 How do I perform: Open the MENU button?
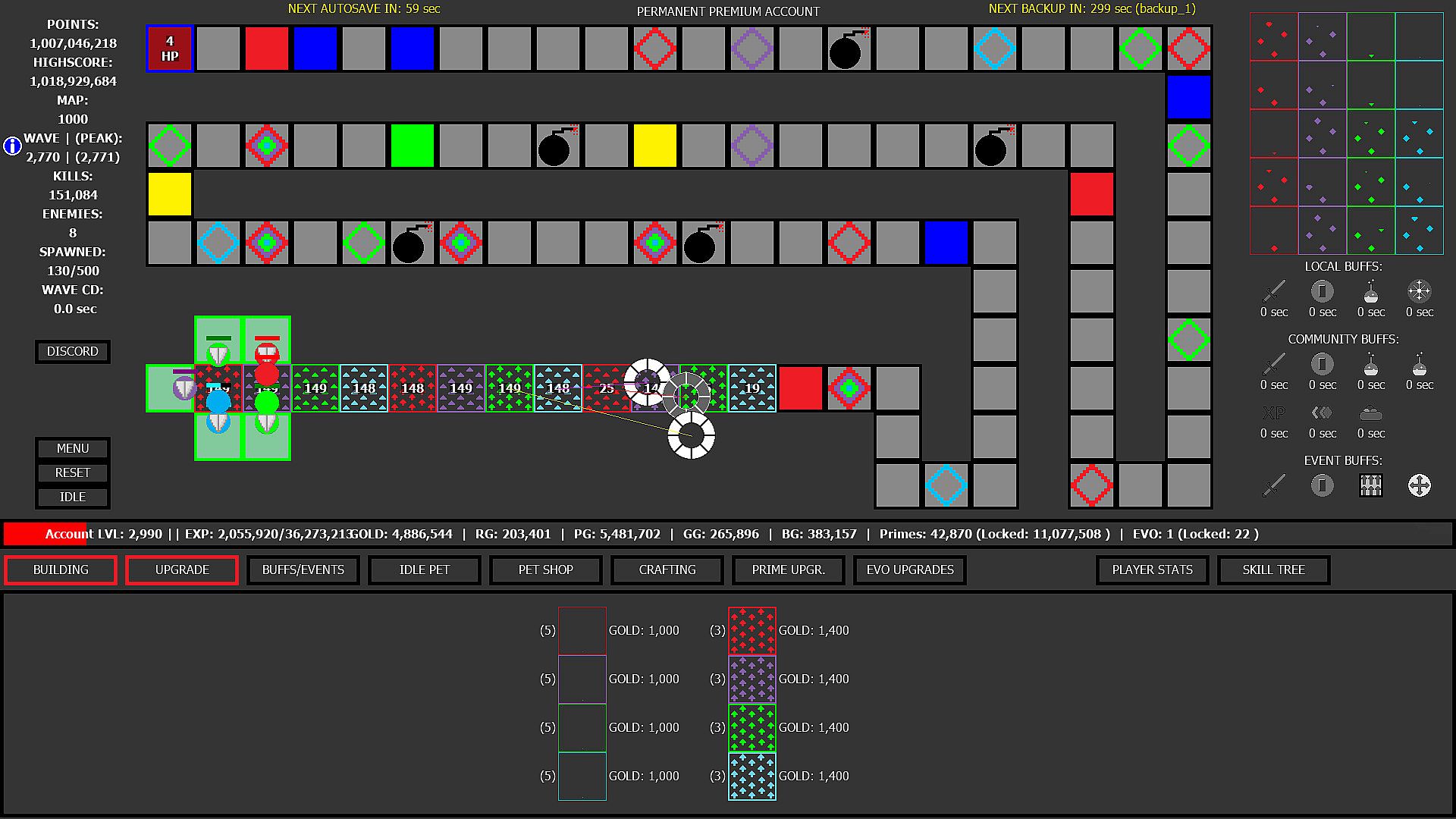pyautogui.click(x=73, y=448)
